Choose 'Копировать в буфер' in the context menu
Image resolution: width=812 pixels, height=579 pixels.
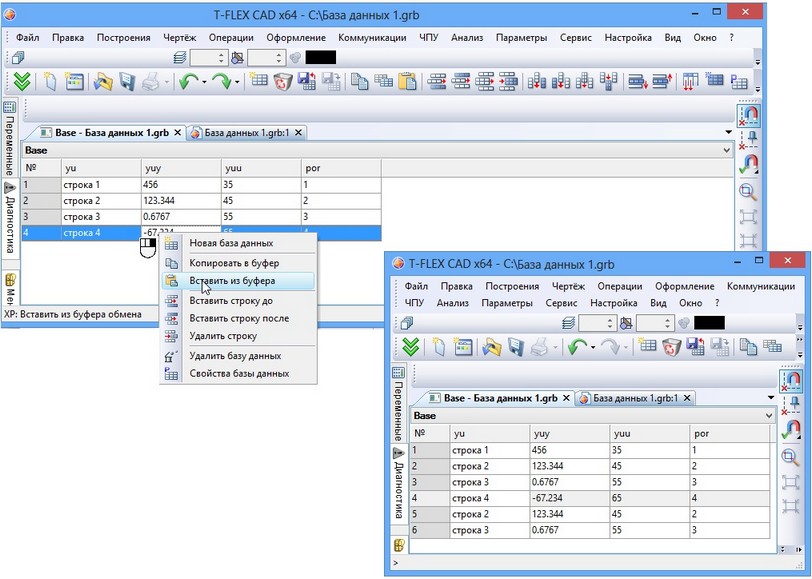pos(238,263)
